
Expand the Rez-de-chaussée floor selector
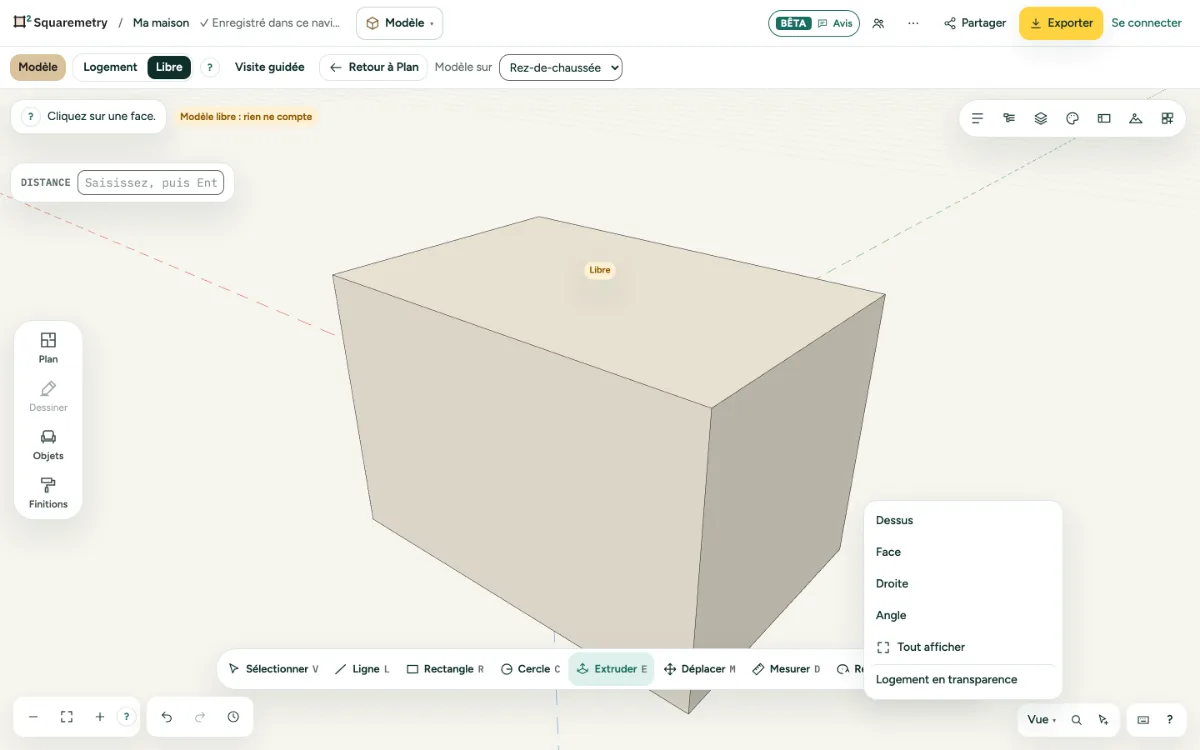point(561,68)
